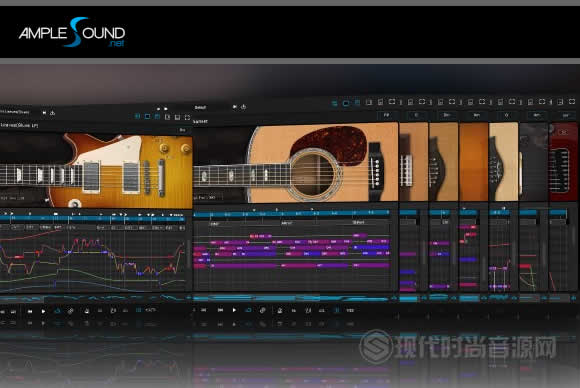Screen dimensions: 580x388
Task: Click the blue riff timeline bar under Les Paul
Action: tap(92, 219)
